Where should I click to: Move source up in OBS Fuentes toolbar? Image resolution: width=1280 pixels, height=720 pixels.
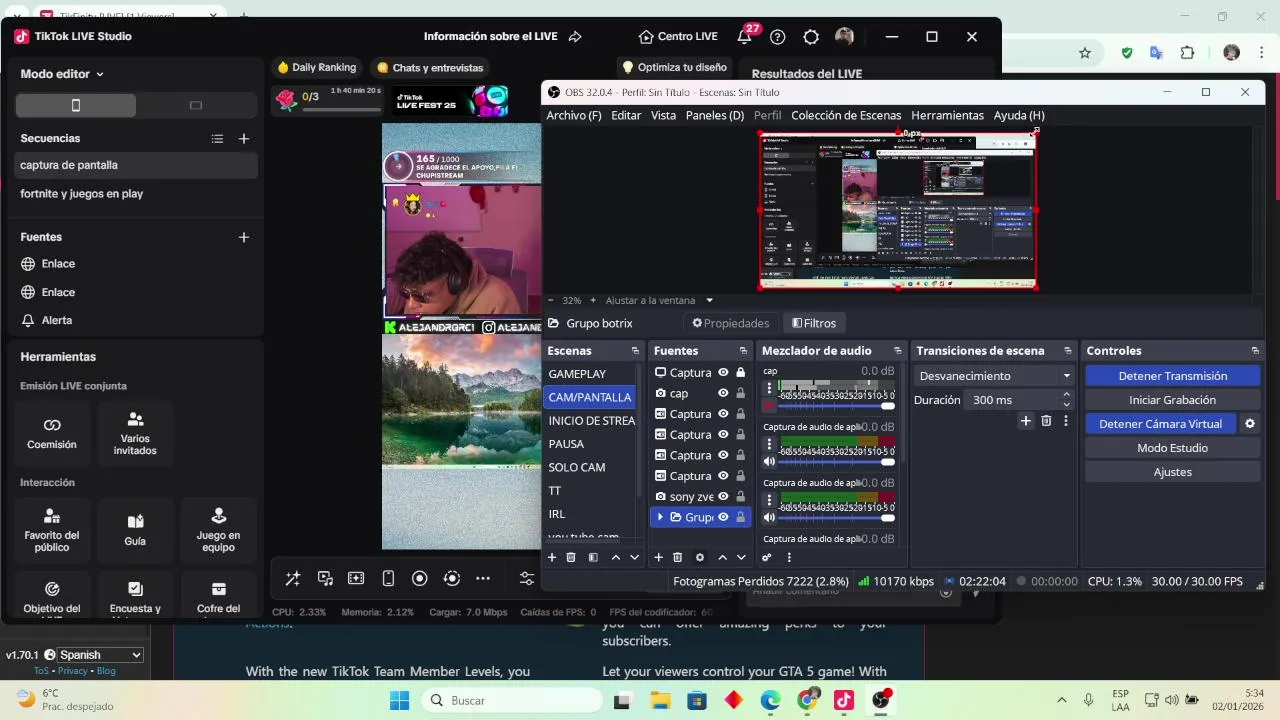[722, 557]
